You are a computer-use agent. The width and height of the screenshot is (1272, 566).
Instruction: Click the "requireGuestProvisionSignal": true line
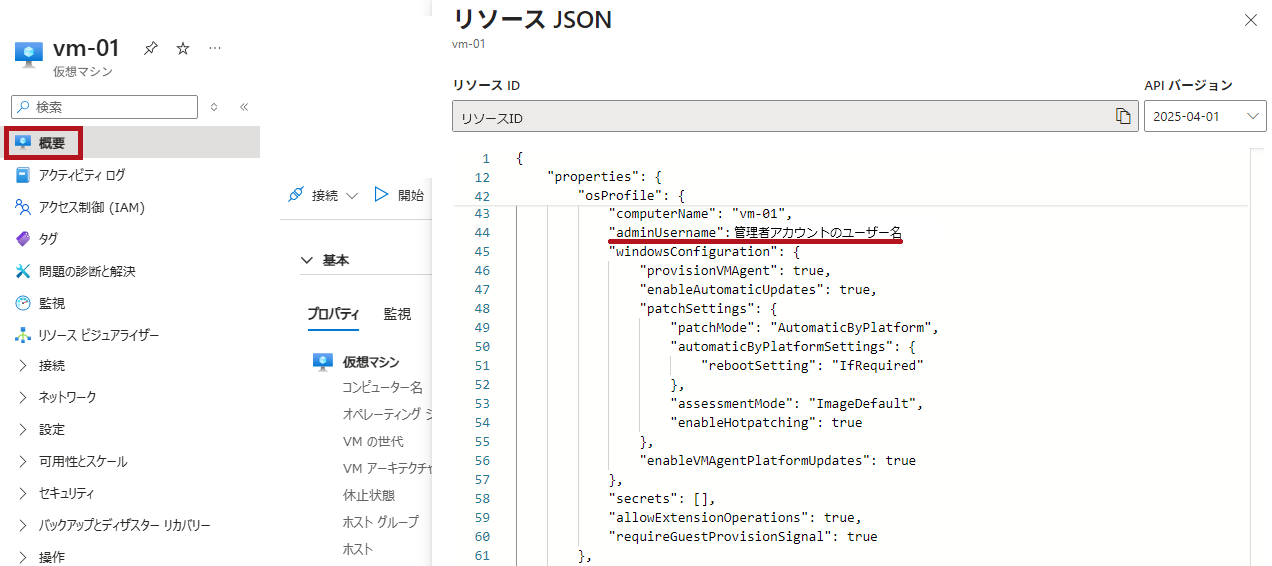tap(743, 537)
